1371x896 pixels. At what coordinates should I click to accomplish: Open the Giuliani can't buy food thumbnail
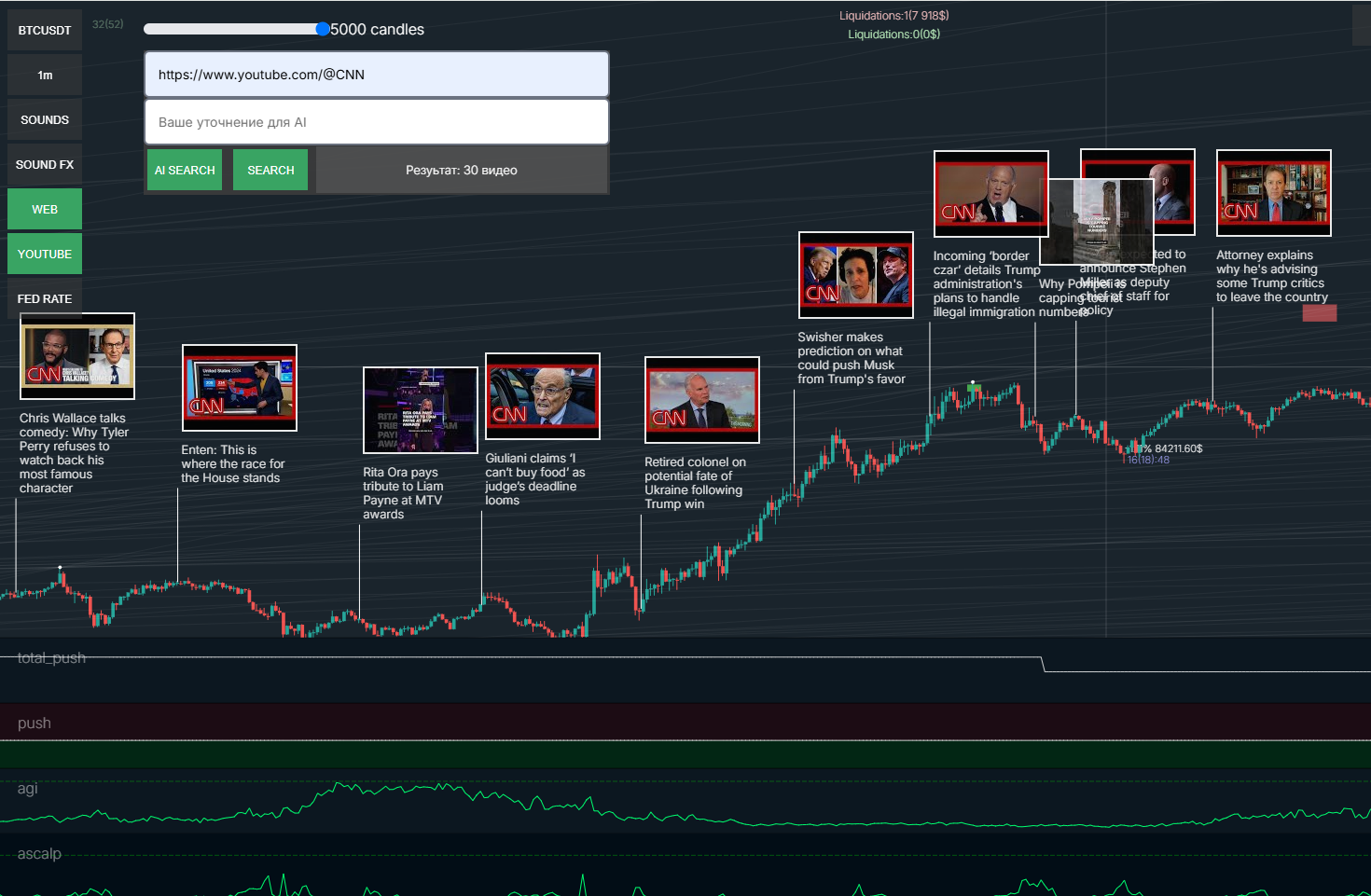(543, 396)
